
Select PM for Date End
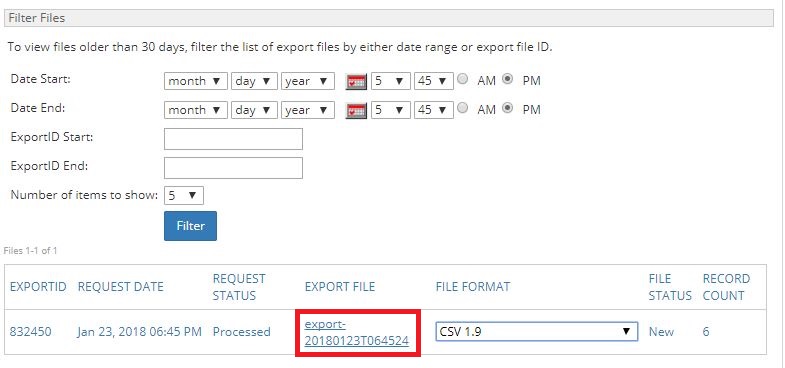507,108
